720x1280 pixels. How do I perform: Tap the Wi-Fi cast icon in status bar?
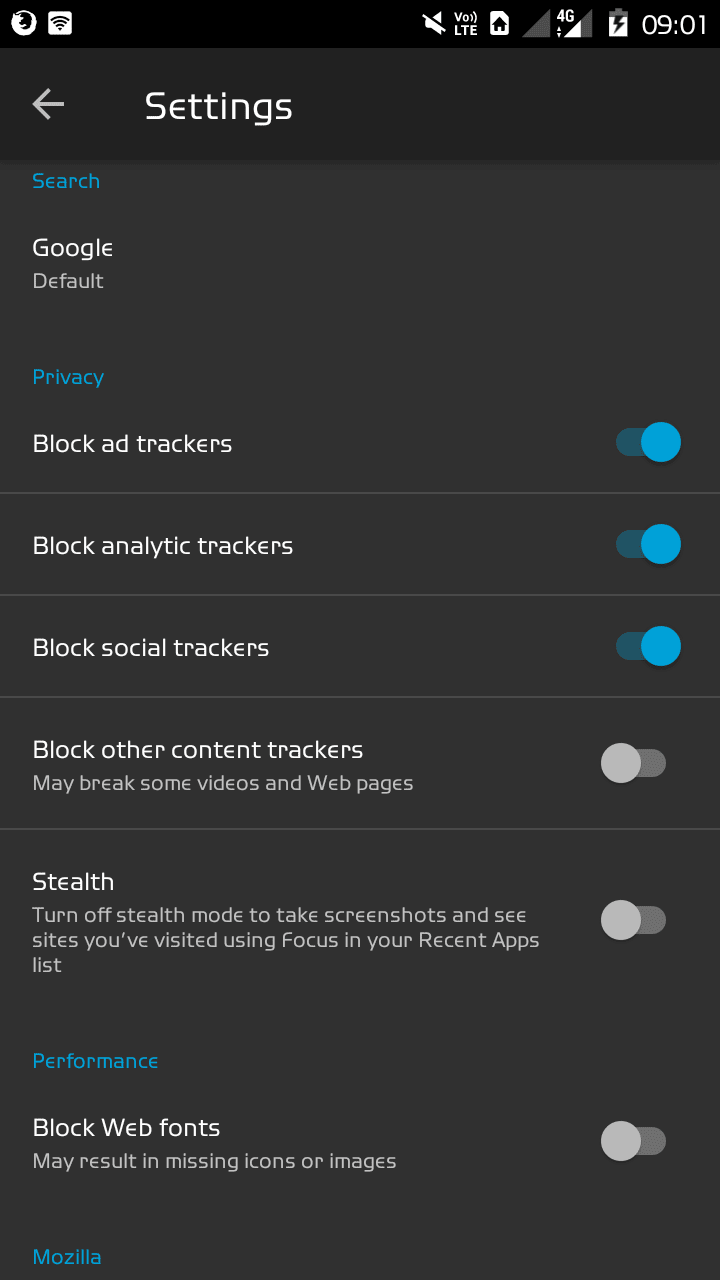coord(60,23)
